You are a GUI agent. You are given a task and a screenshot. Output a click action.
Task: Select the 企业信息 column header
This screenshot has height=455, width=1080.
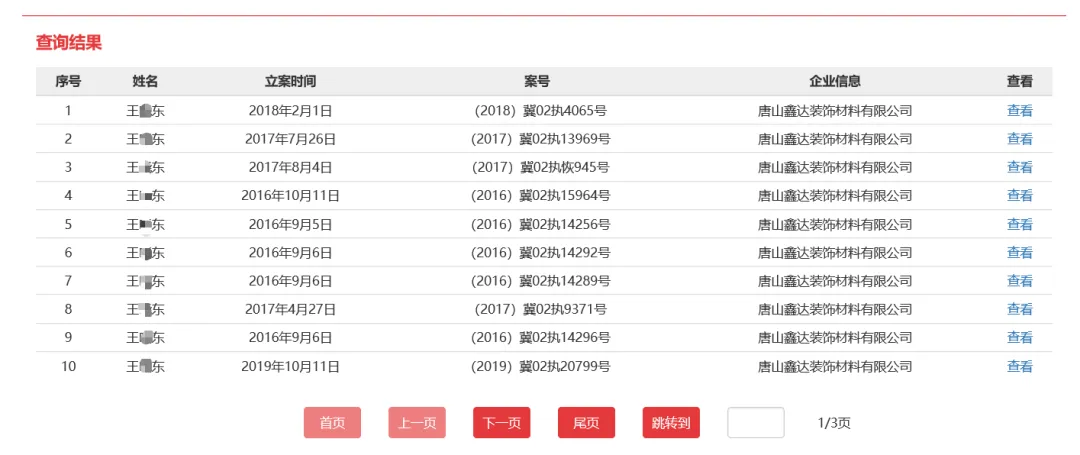point(835,81)
